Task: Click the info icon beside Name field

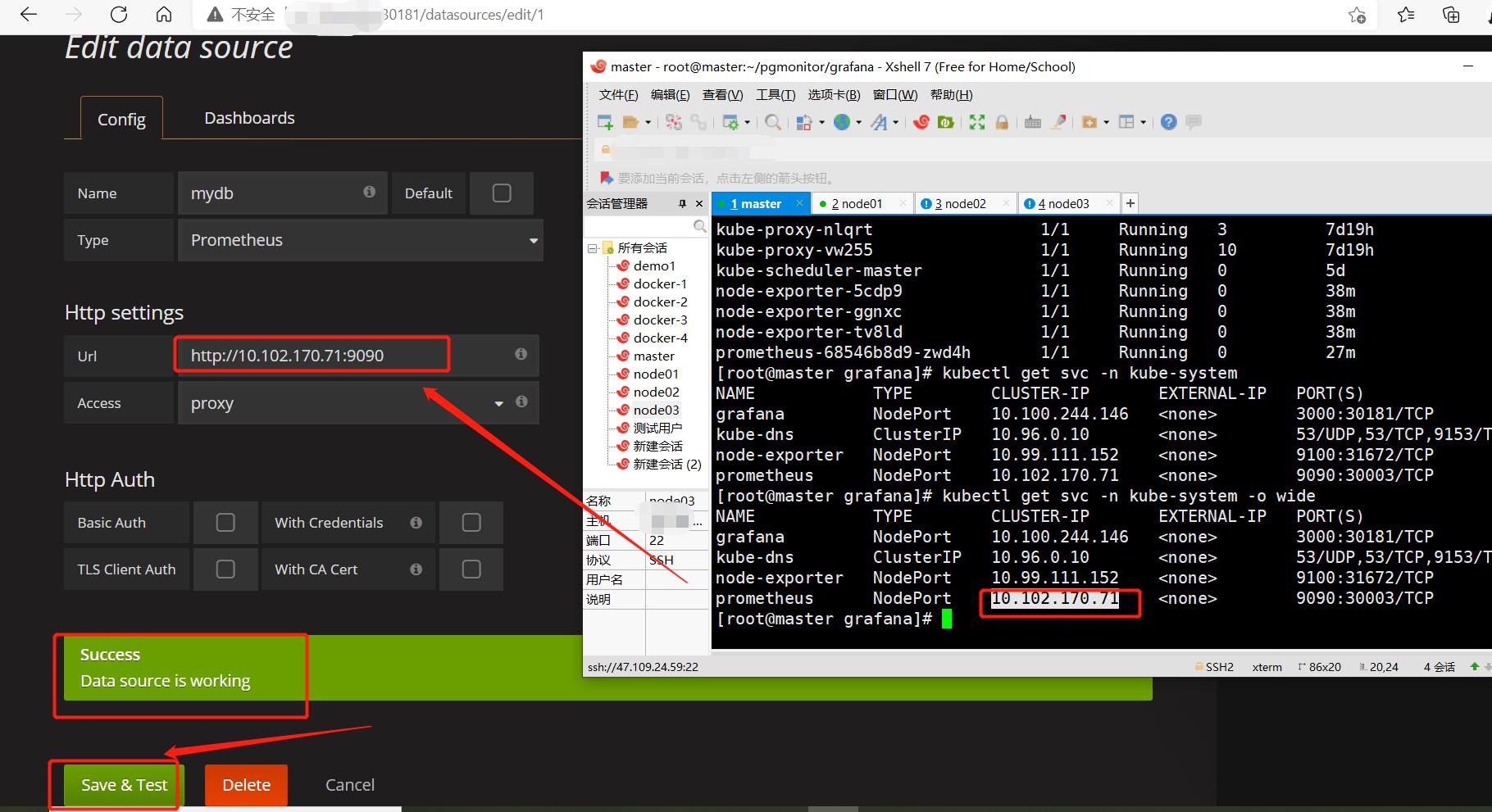Action: pos(370,192)
